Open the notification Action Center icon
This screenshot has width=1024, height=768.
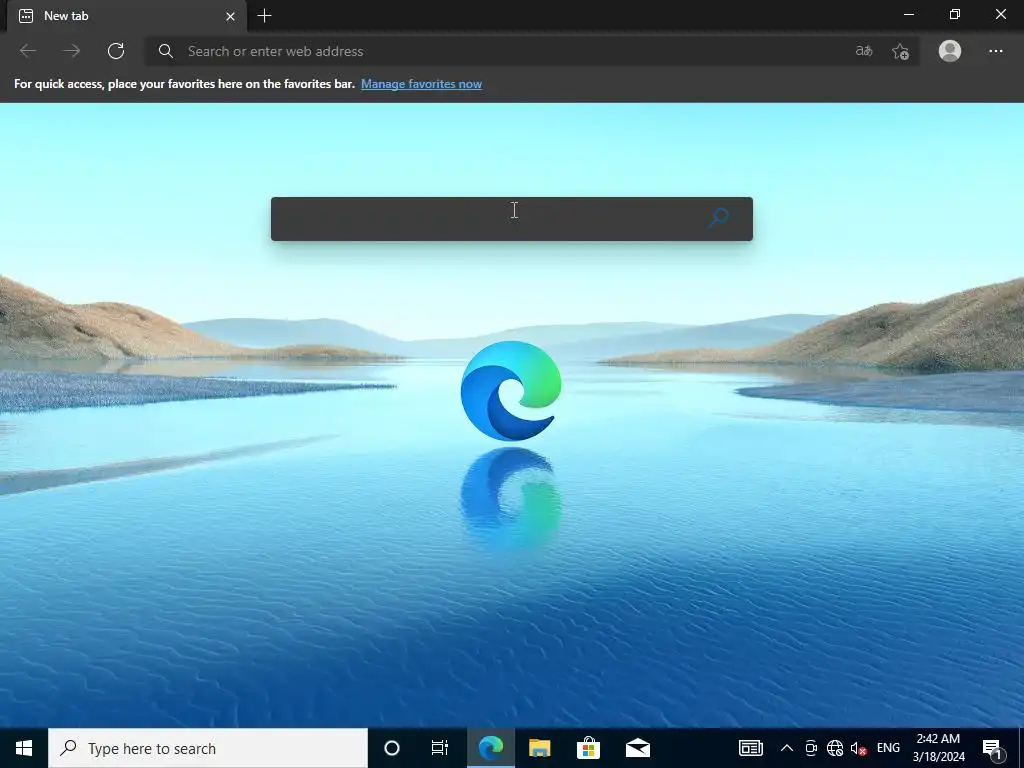[993, 749]
